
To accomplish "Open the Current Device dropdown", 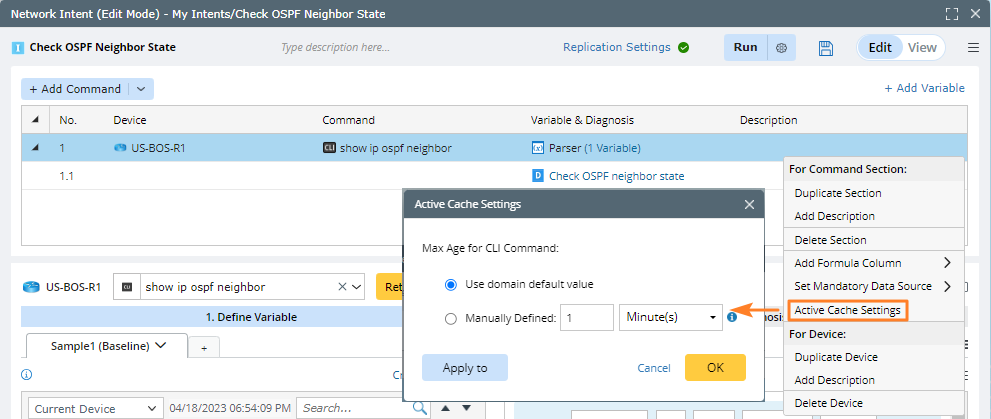I will tap(97, 409).
